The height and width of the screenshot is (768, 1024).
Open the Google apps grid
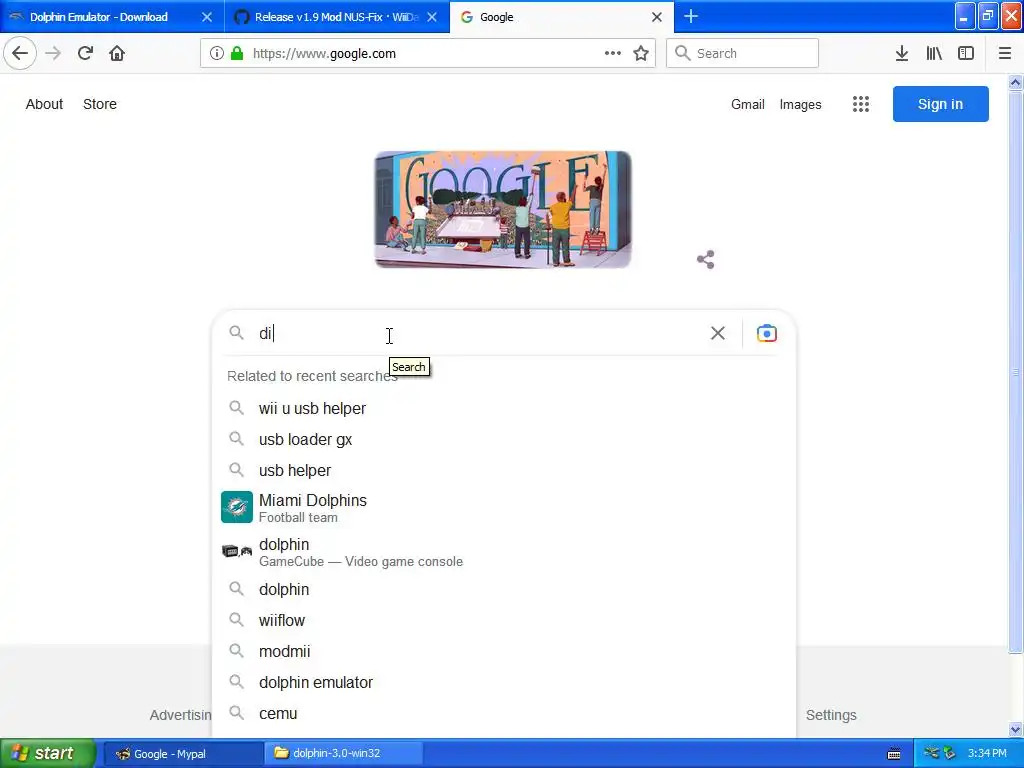pos(861,104)
